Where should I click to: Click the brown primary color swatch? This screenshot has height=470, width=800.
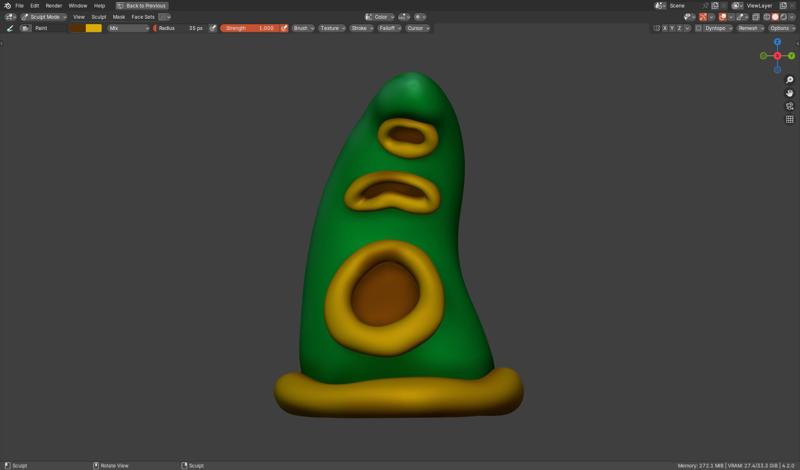click(77, 28)
